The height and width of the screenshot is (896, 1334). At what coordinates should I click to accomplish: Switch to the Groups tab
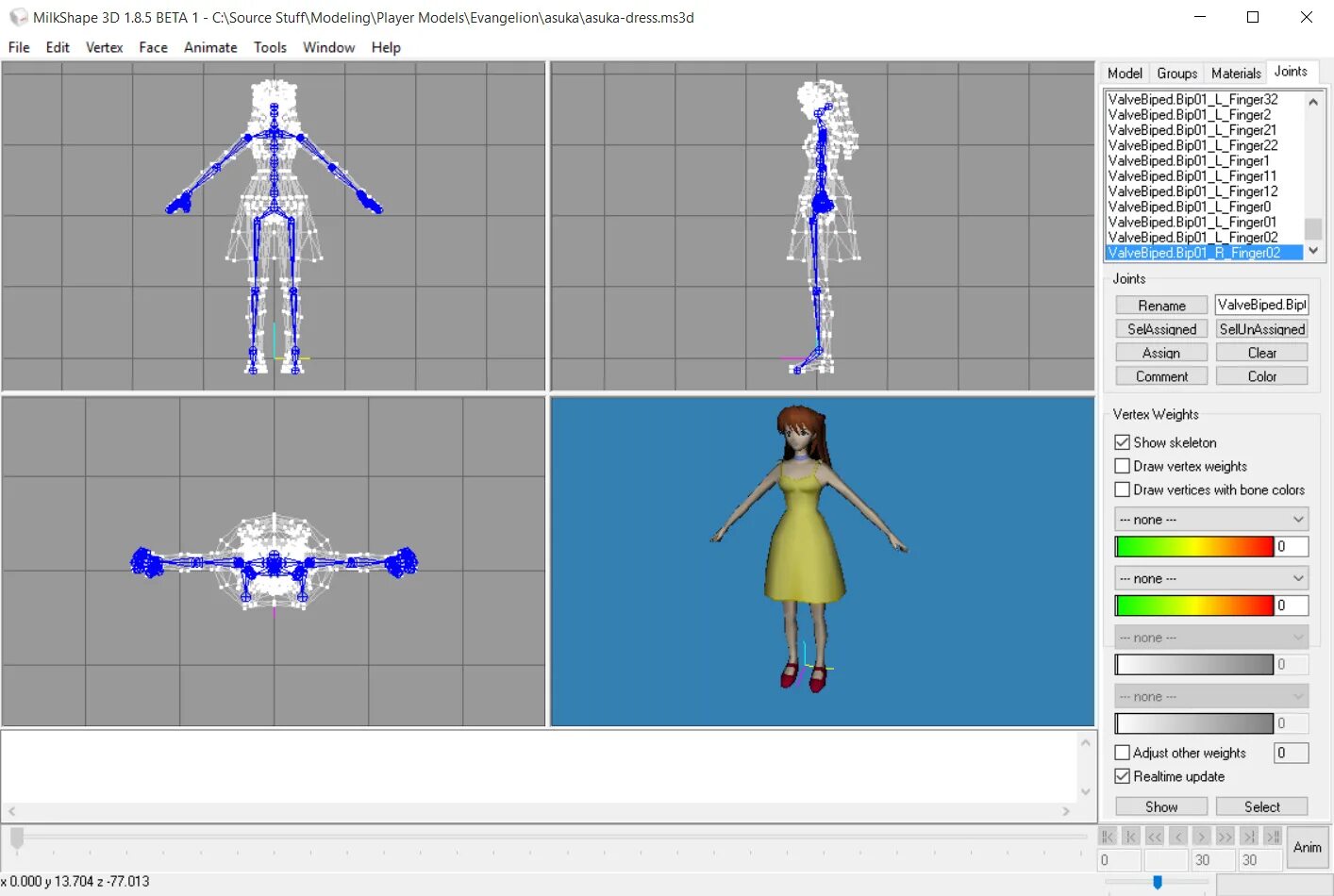[1176, 73]
